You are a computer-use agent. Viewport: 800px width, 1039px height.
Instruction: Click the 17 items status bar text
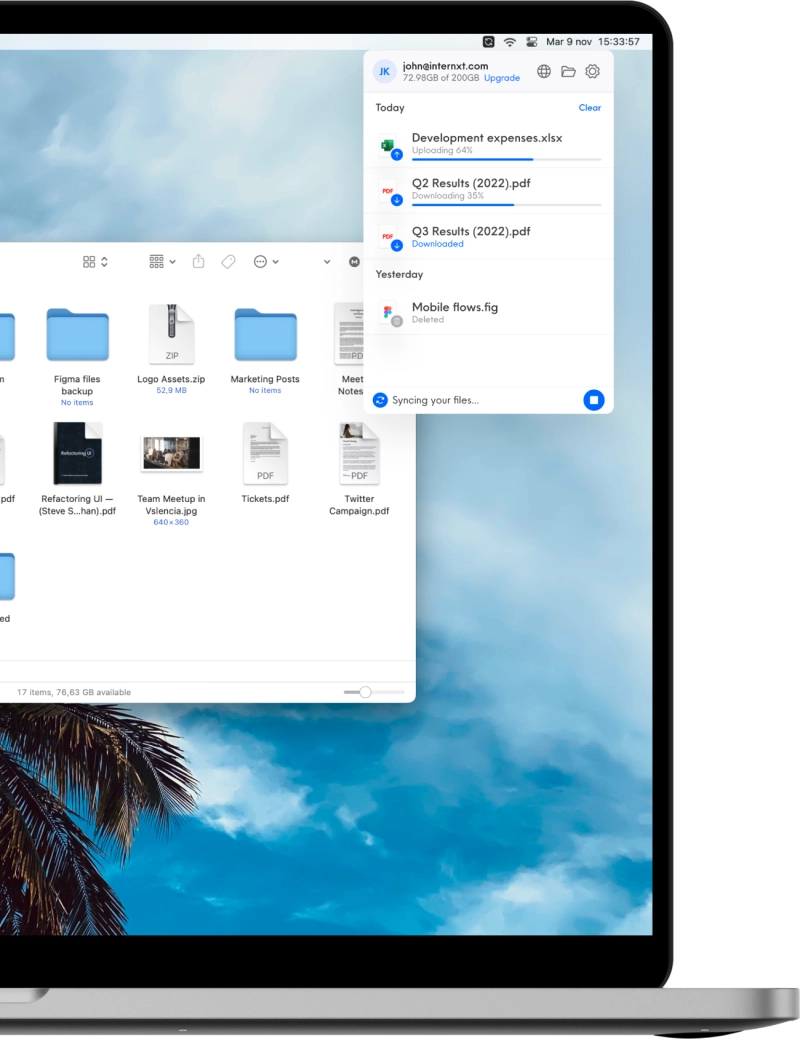click(74, 692)
